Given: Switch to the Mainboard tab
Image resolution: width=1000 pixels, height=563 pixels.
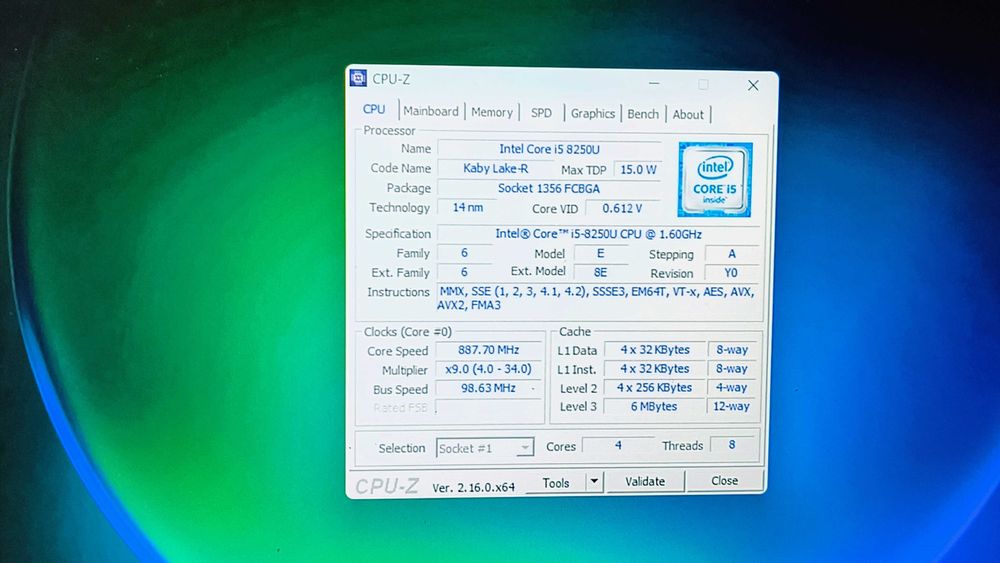Looking at the screenshot, I should [x=431, y=111].
